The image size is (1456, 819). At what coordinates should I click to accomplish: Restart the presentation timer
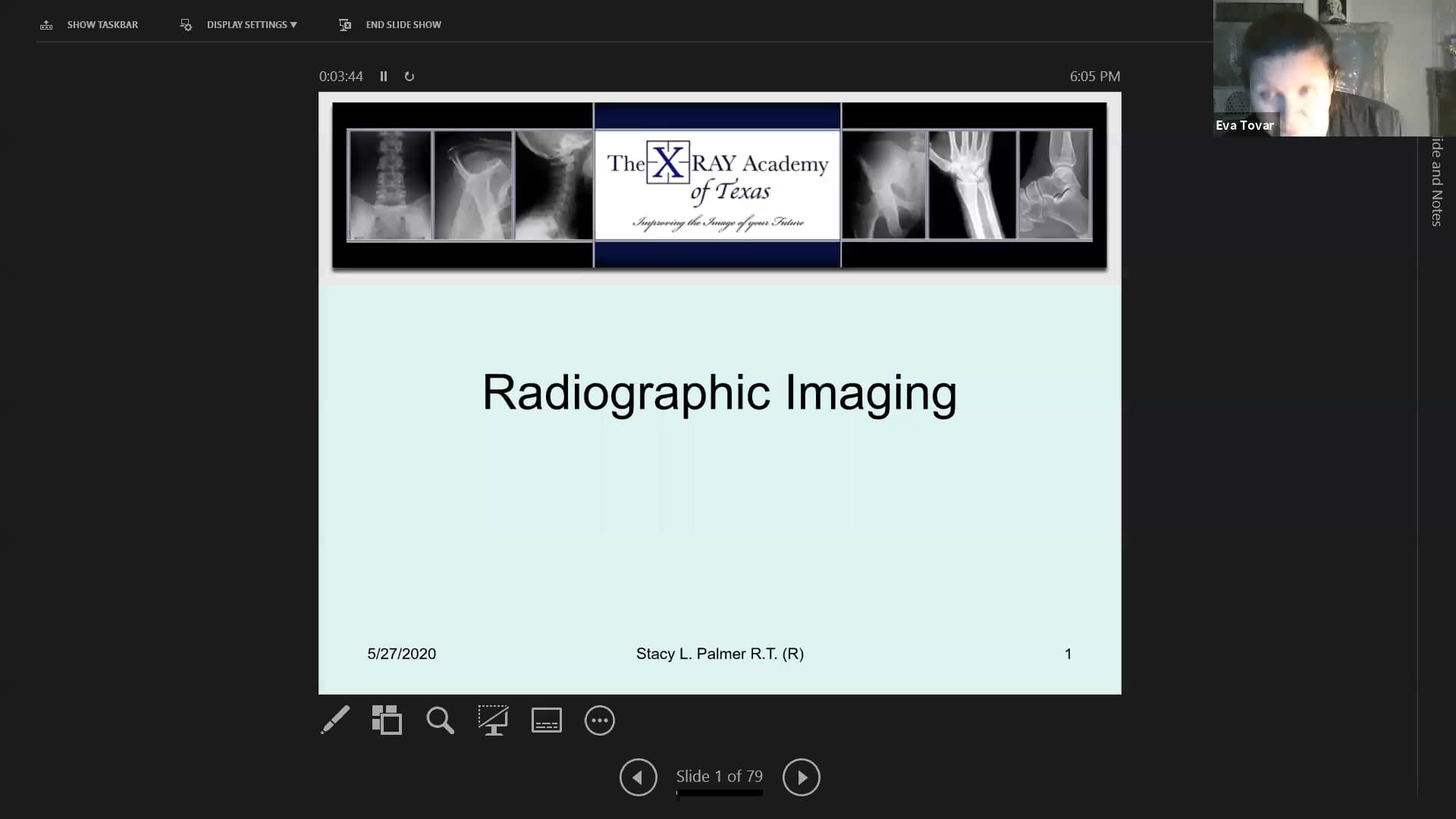(x=409, y=76)
